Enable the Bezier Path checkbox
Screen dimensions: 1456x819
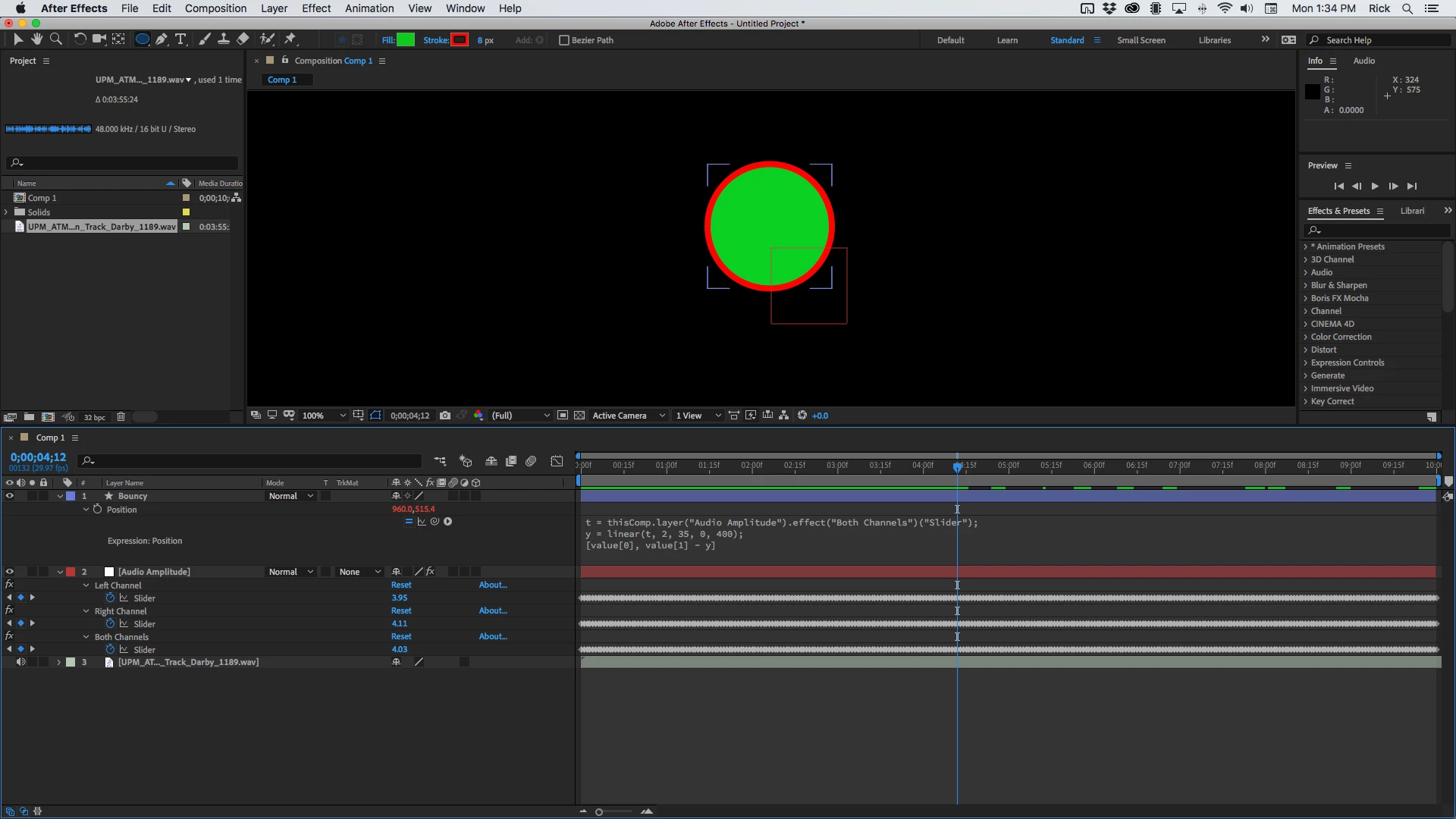(563, 40)
